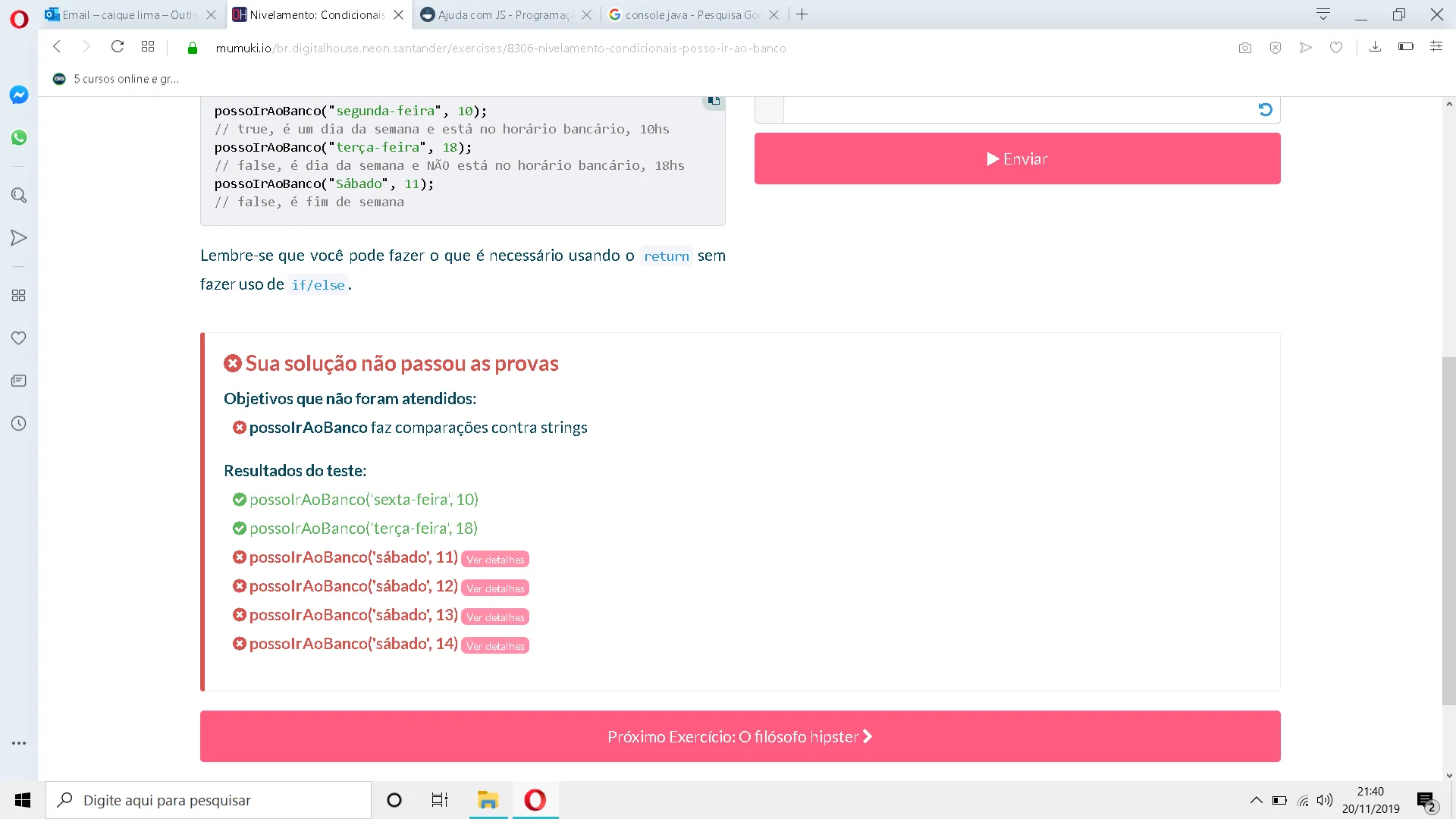Reset code with the blue restart icon

click(1265, 110)
